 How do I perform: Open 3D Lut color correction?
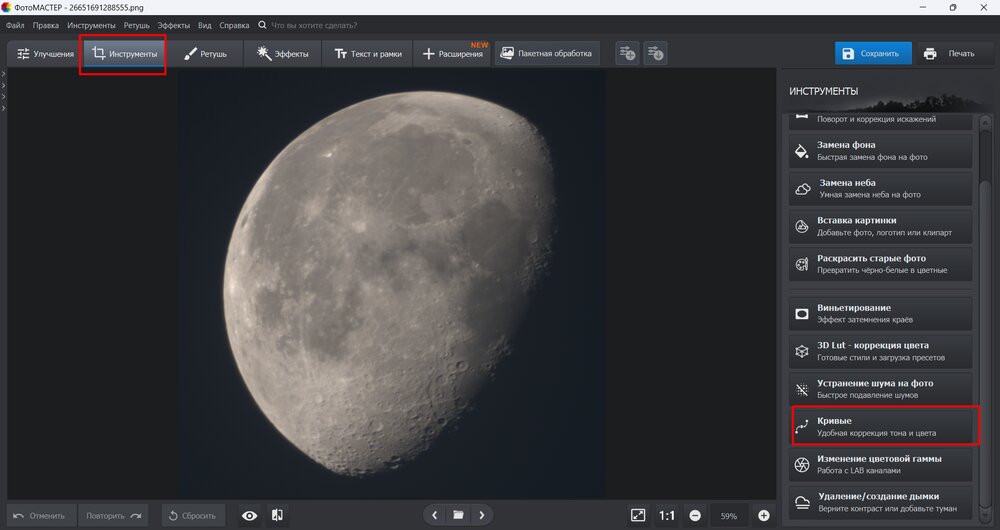pos(881,351)
